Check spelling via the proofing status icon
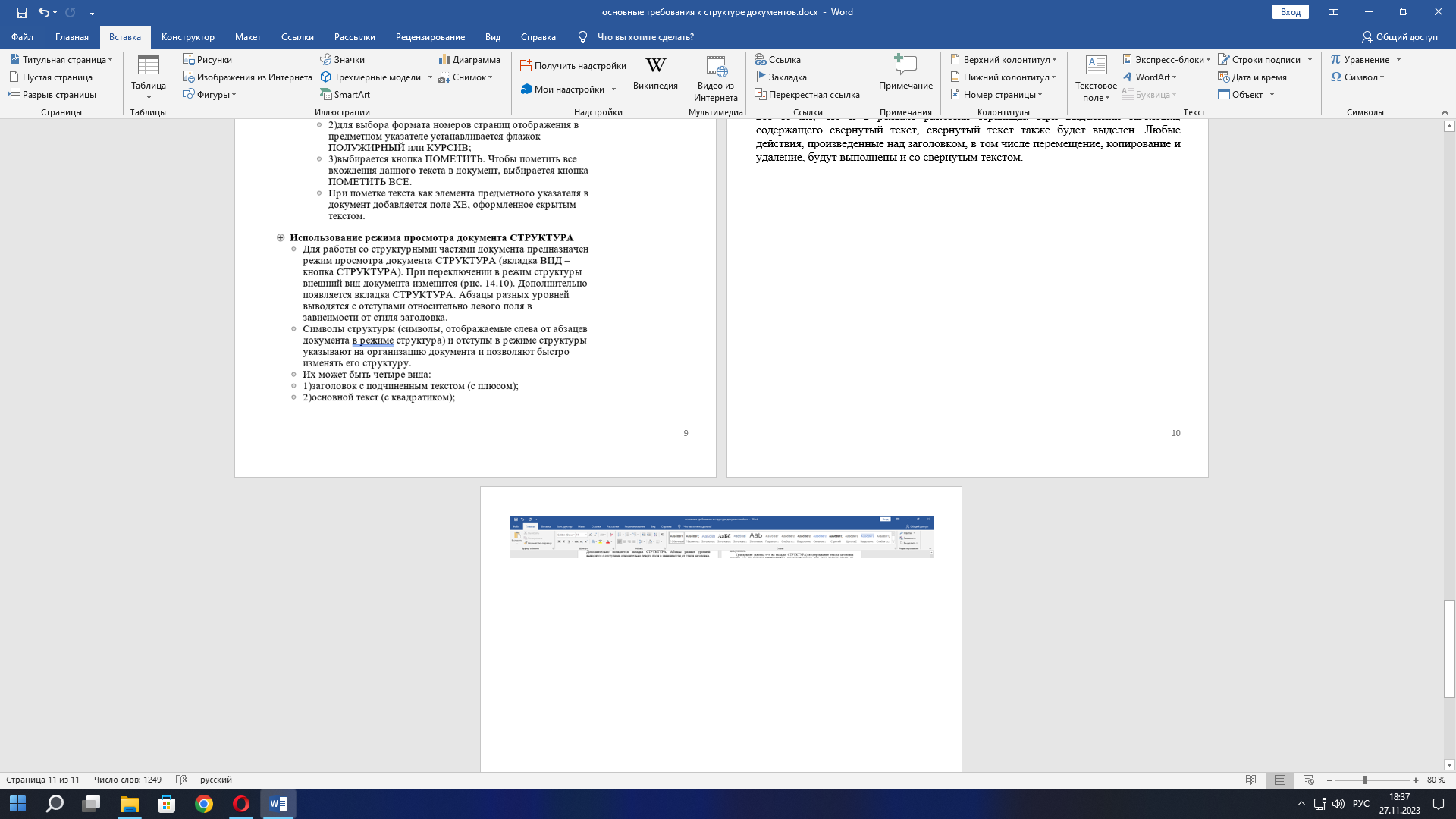Image resolution: width=1456 pixels, height=819 pixels. pos(181,780)
